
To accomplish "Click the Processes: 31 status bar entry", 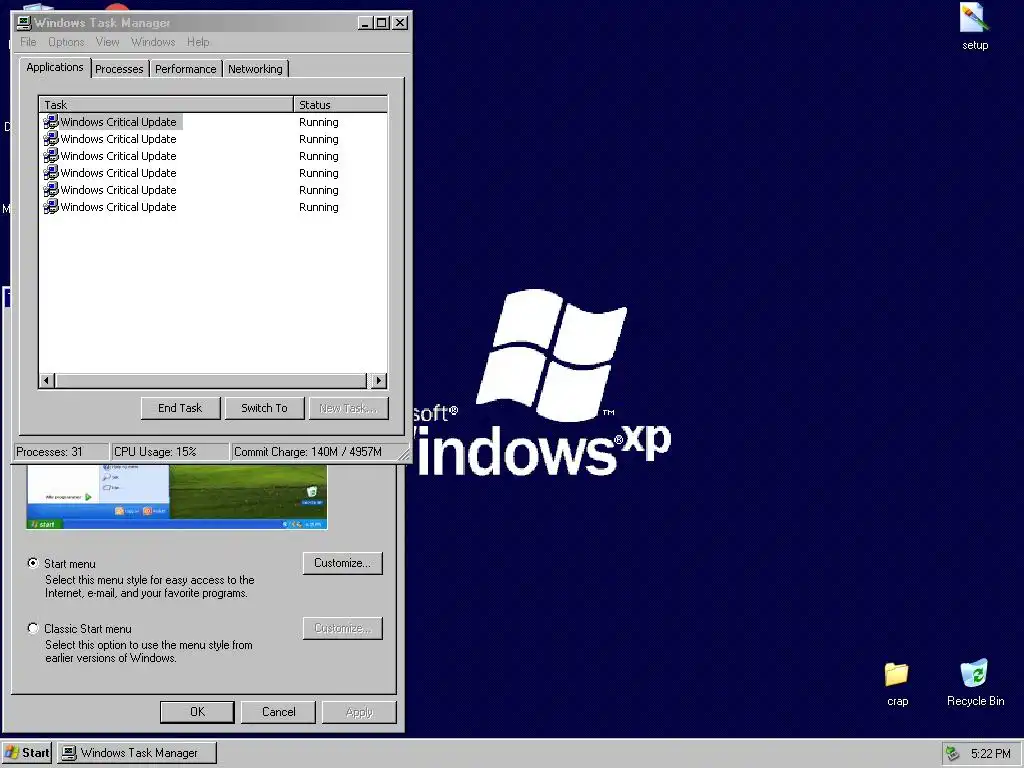I will pyautogui.click(x=61, y=452).
